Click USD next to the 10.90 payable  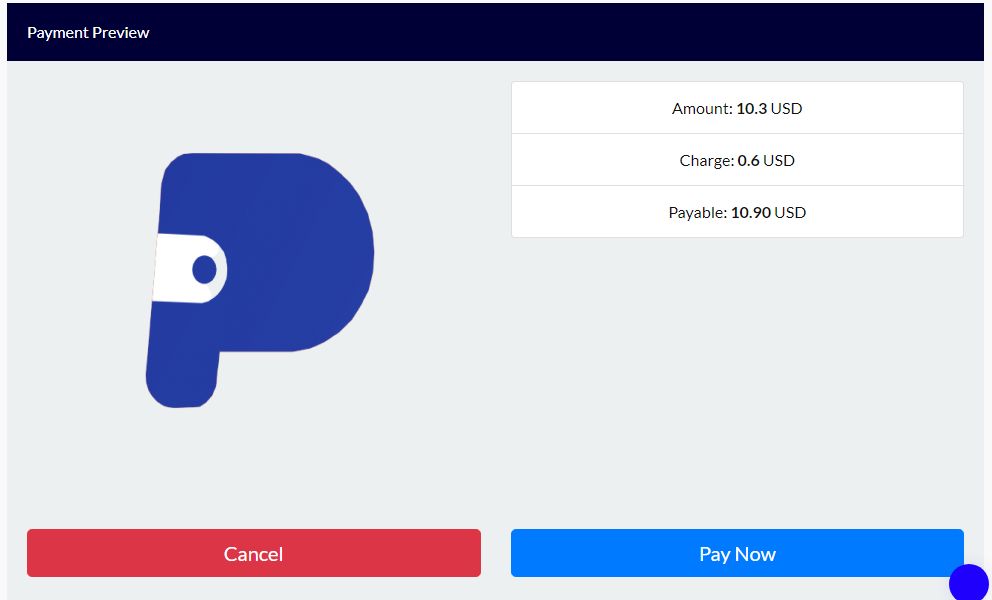[790, 212]
